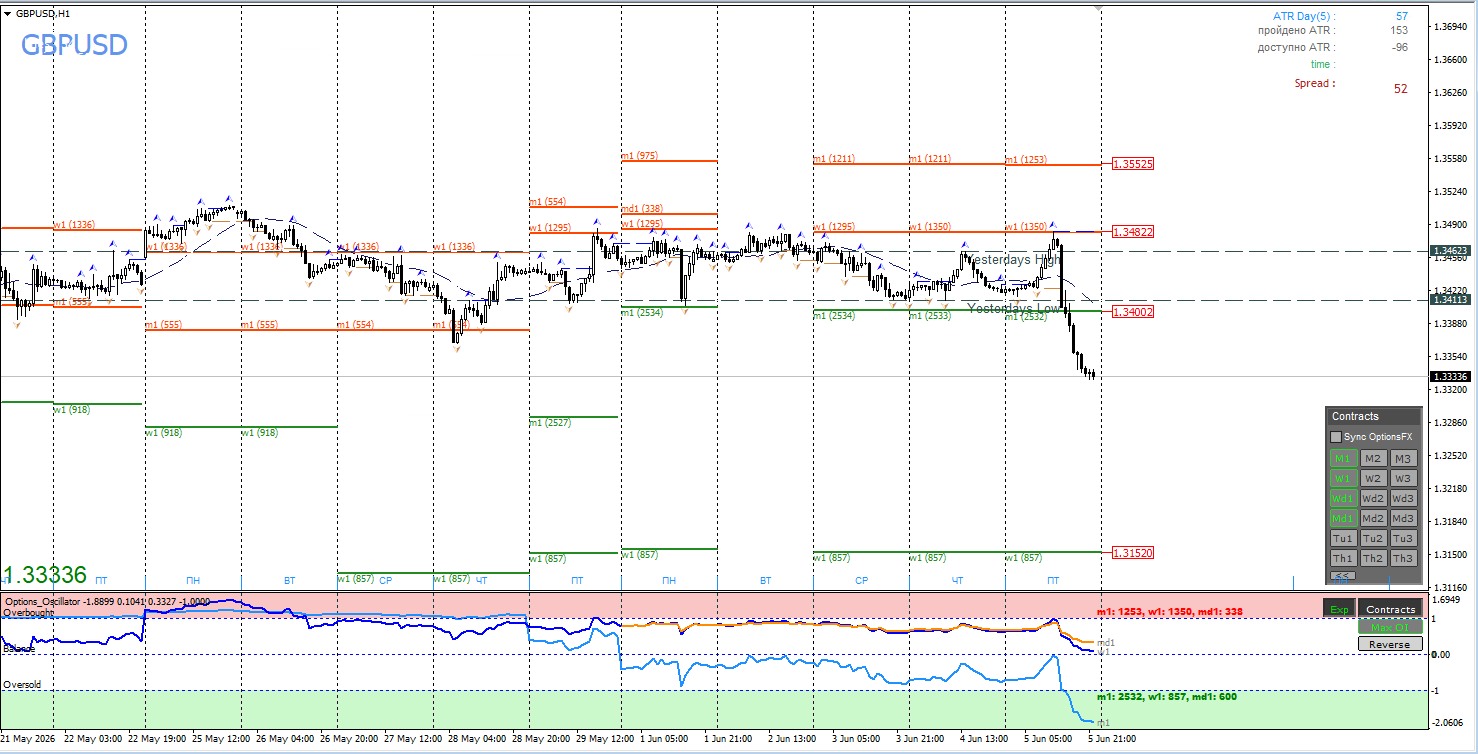Screen dimensions: 1478x754
Task: Toggle the Md1 contract button
Action: tap(1343, 519)
